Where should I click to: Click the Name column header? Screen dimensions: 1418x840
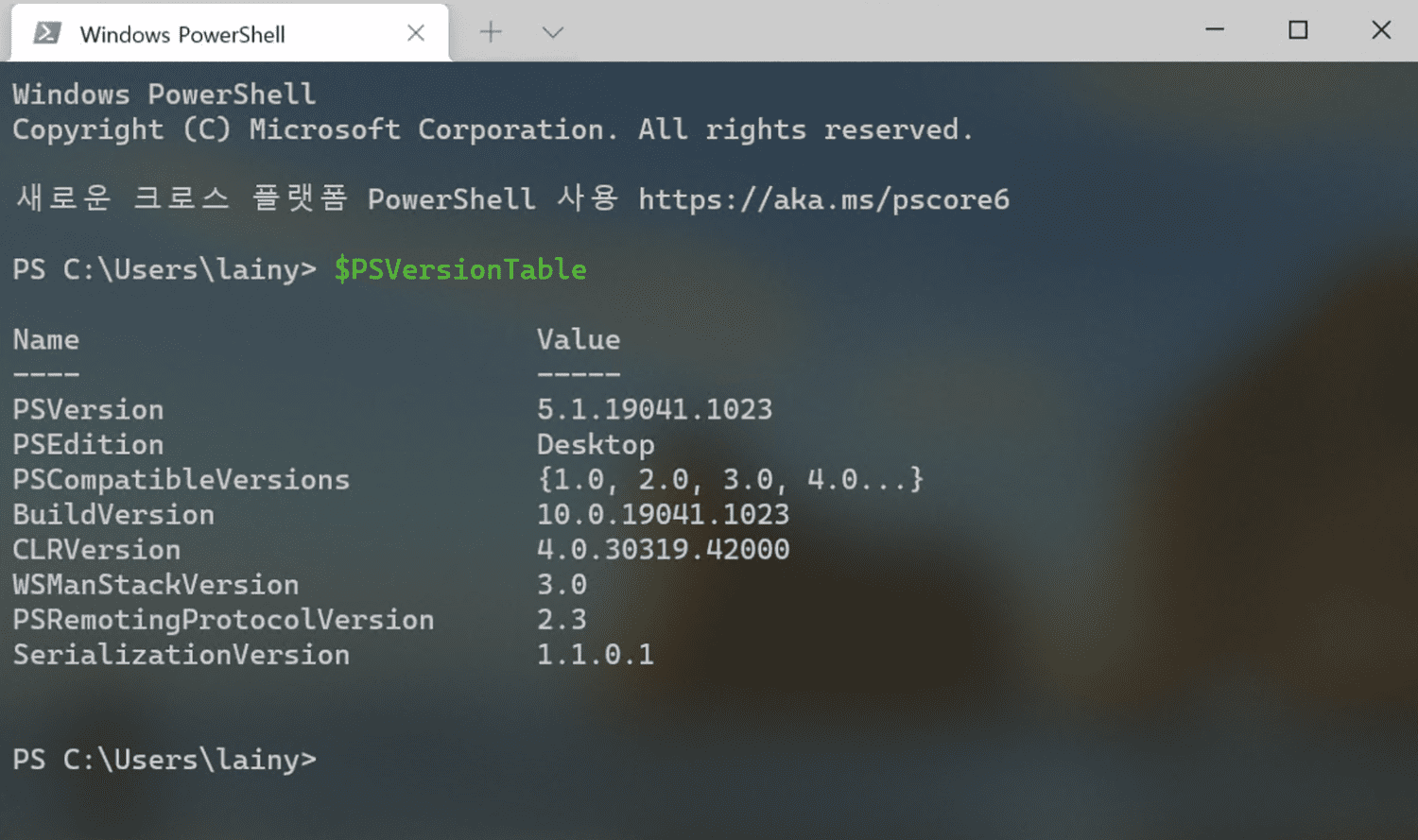point(46,339)
